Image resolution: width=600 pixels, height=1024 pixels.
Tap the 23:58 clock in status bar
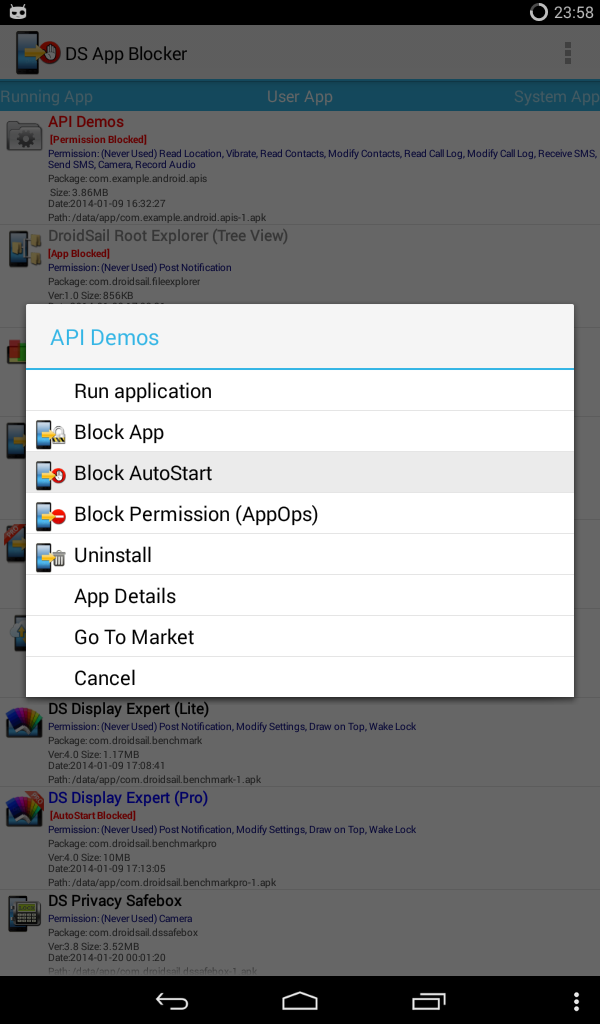(x=573, y=13)
